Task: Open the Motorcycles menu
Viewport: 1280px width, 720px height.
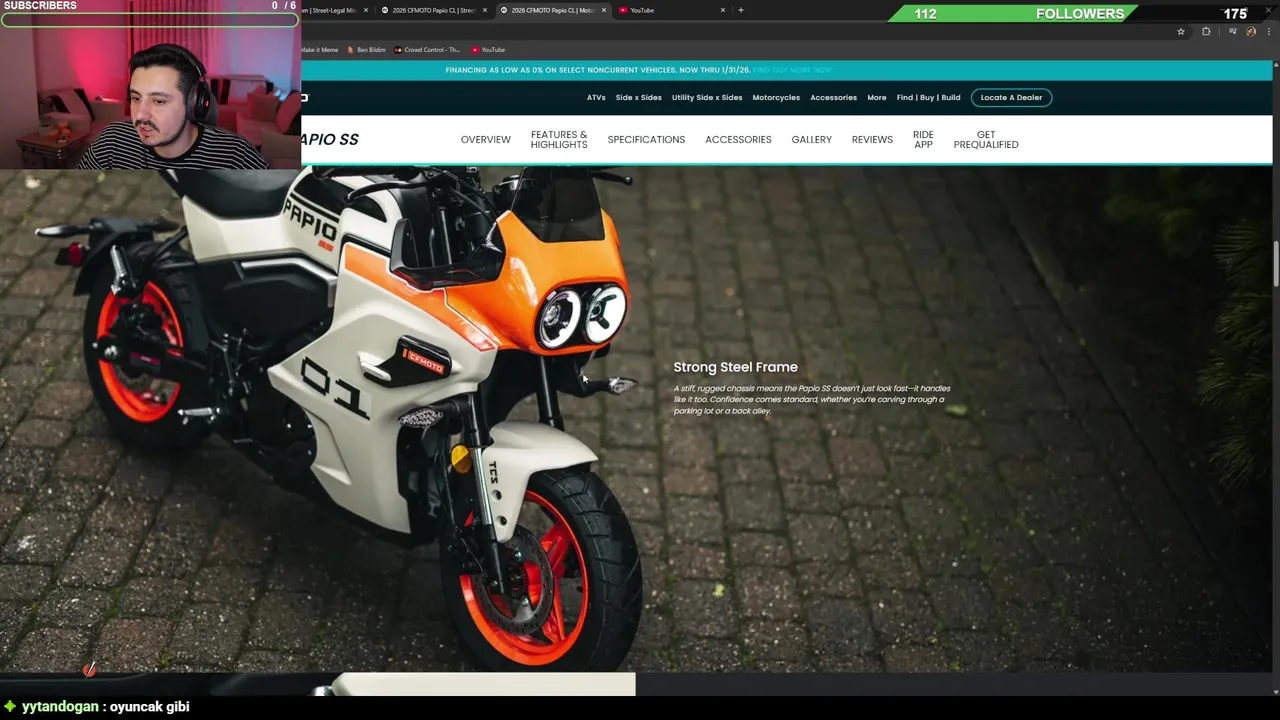Action: pyautogui.click(x=776, y=97)
